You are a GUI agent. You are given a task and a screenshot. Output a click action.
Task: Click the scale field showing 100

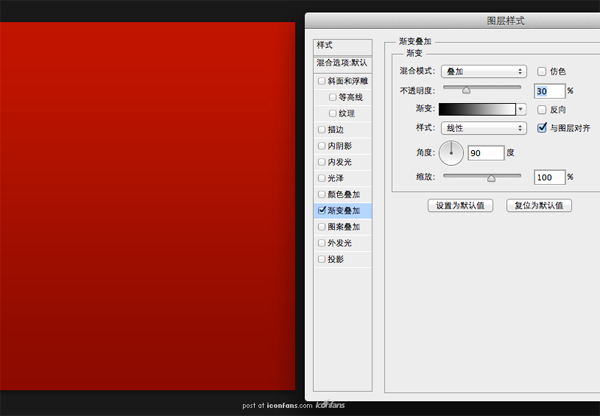[549, 177]
